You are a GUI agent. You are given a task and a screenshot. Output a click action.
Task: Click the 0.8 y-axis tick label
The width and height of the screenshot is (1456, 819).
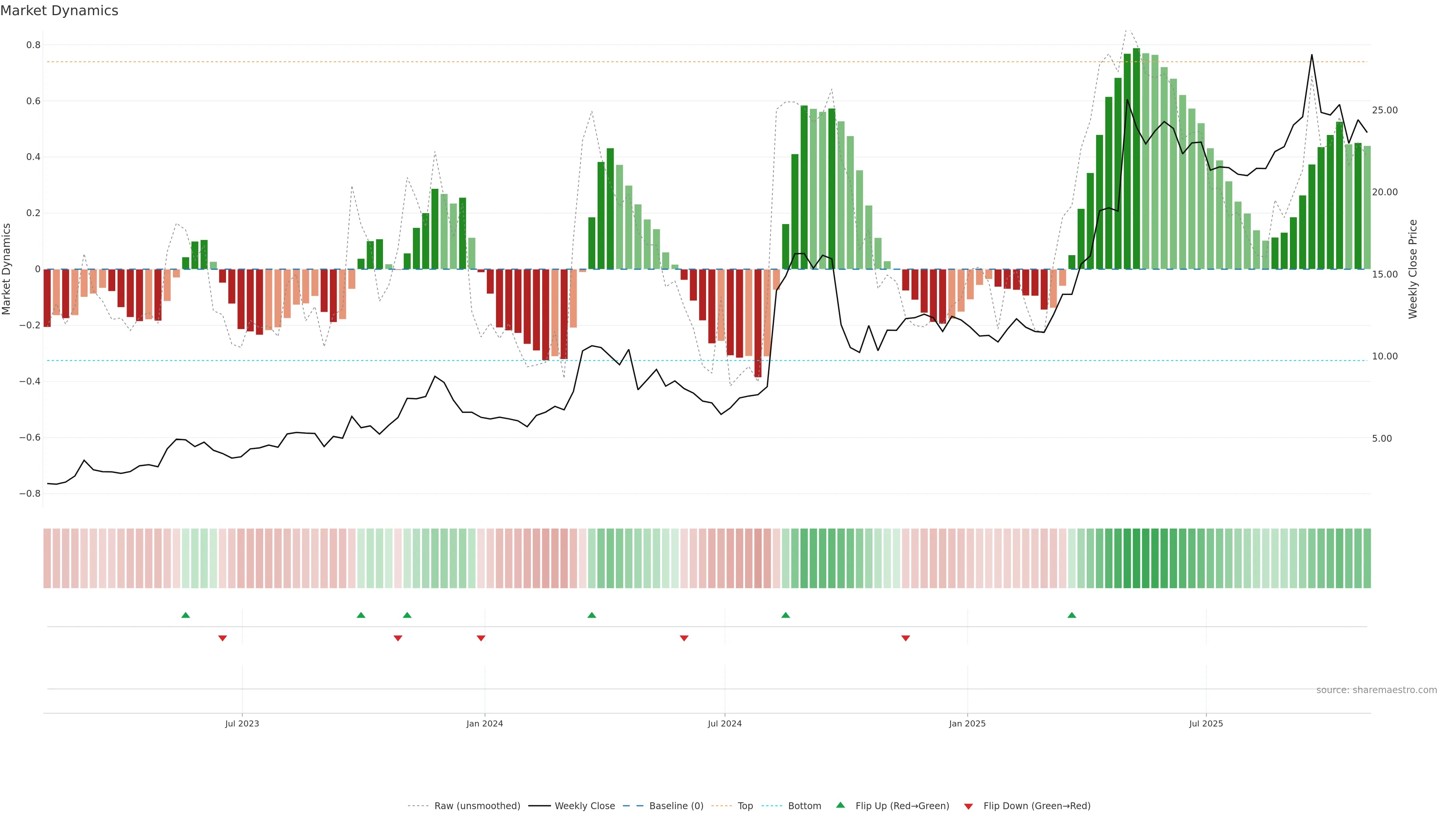[x=33, y=45]
